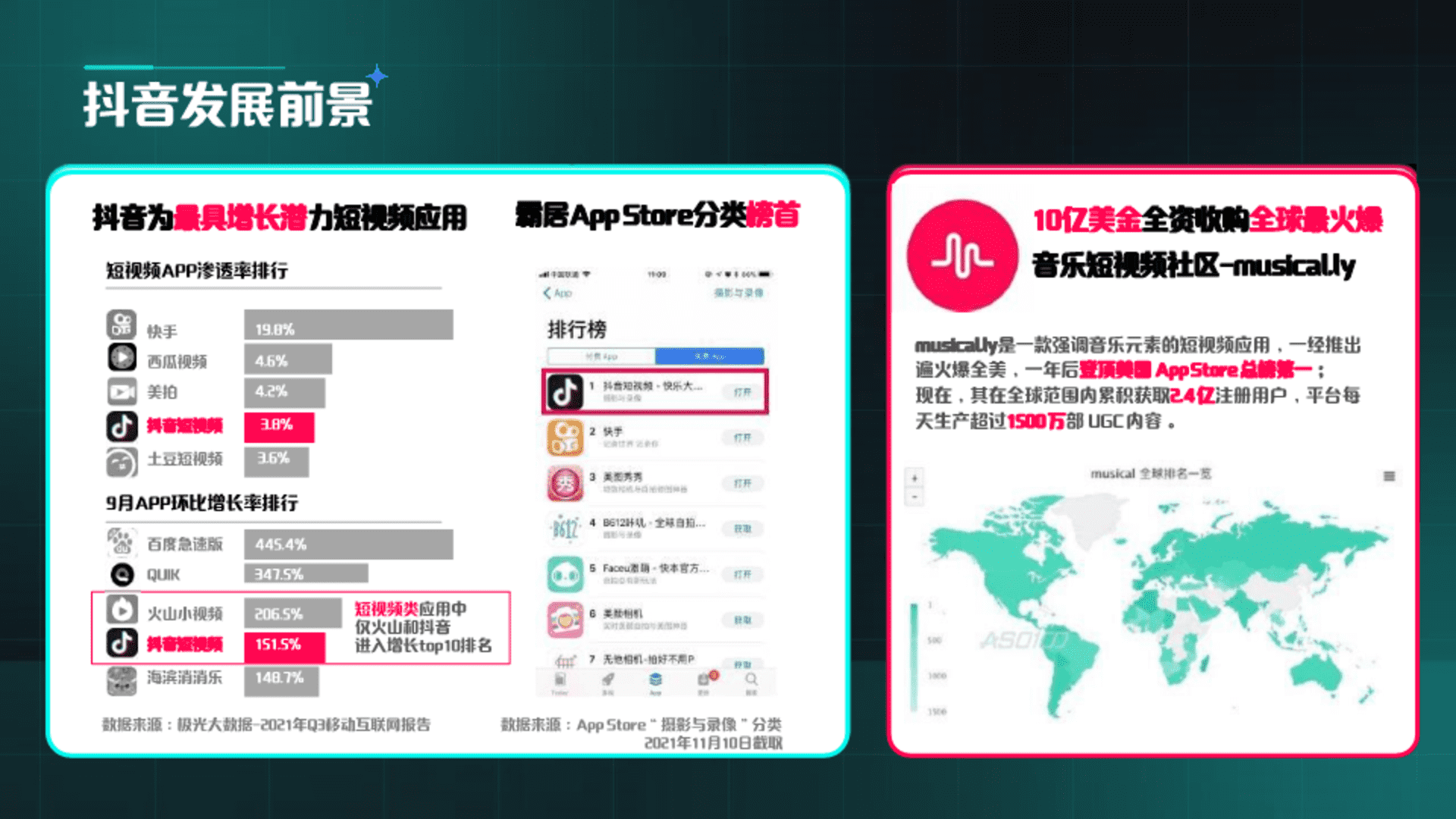Click the heading 9月APP环比增长率排行
The image size is (1456, 819).
coord(202,503)
